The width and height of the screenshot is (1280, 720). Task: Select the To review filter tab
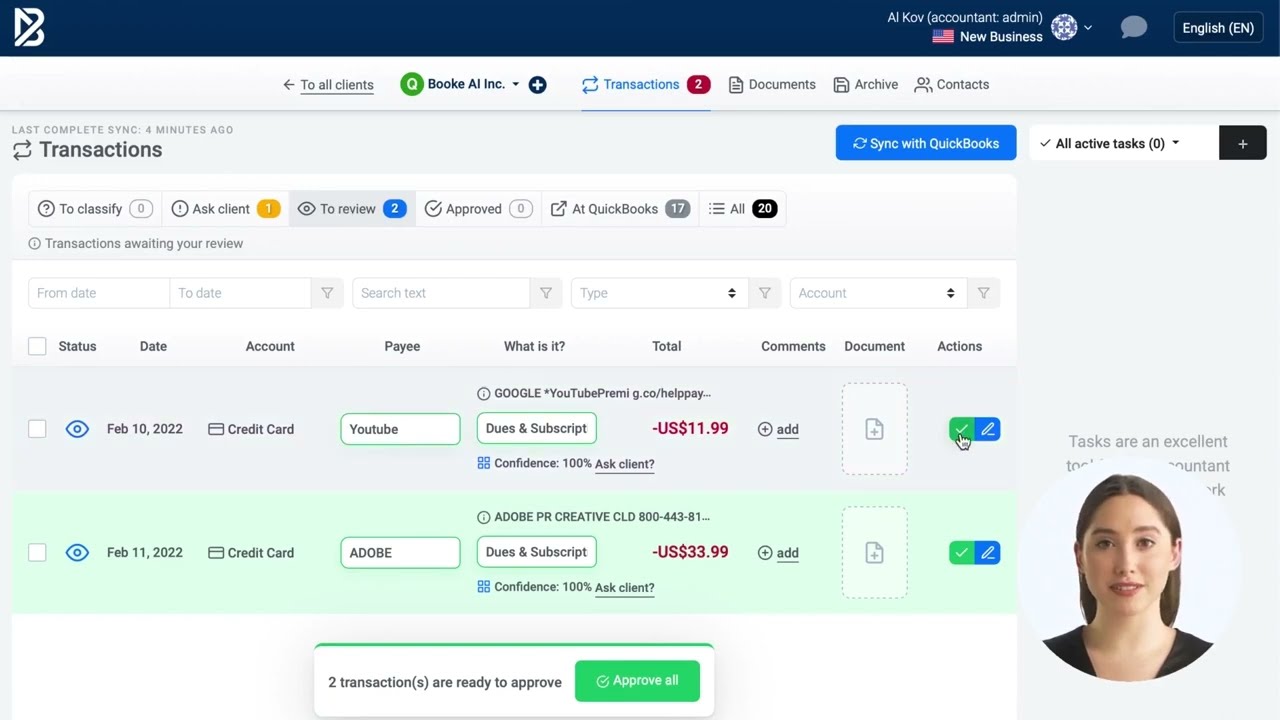click(352, 209)
